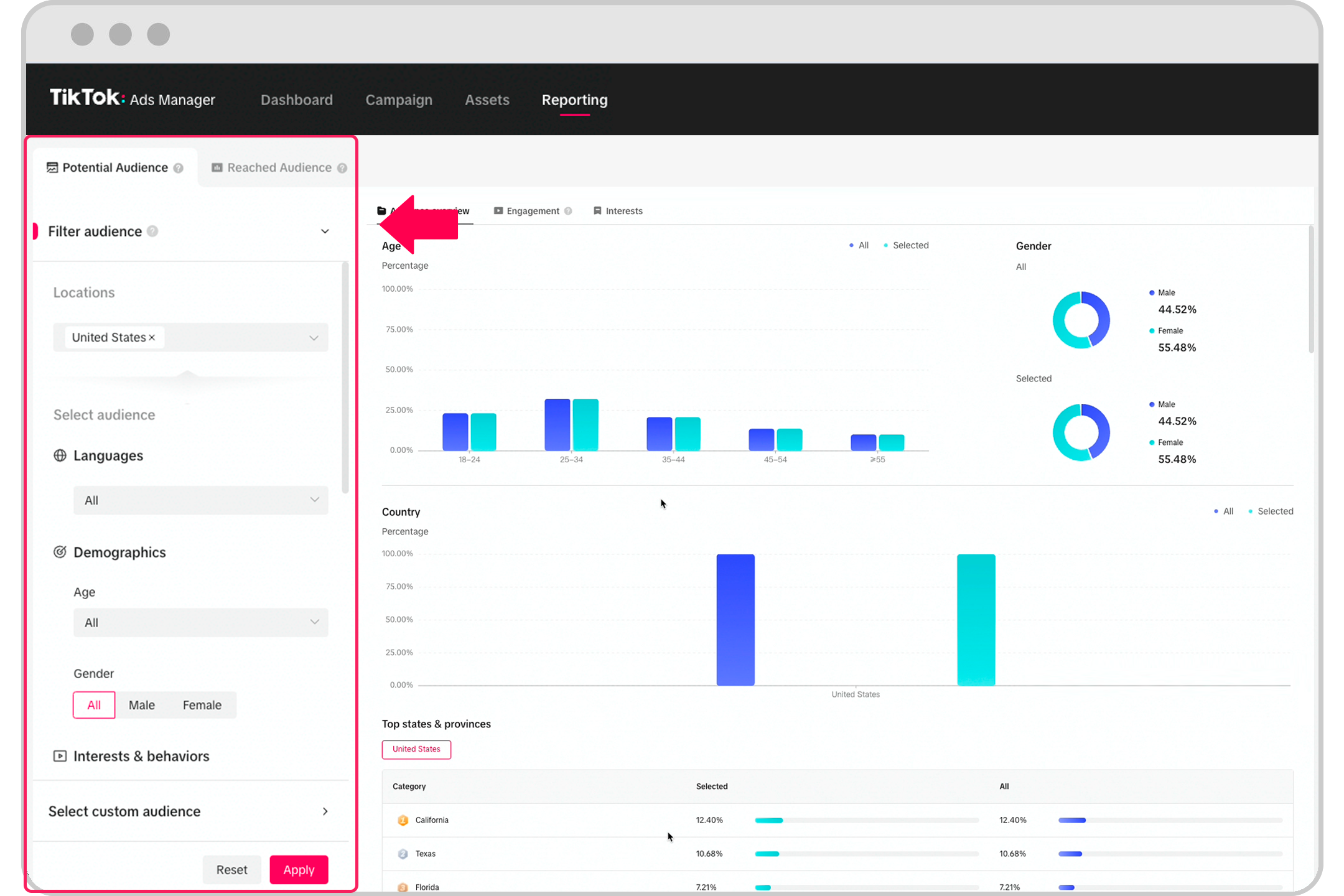Toggle Gender filter to Female
Viewport: 1344px width, 896px height.
tap(201, 705)
